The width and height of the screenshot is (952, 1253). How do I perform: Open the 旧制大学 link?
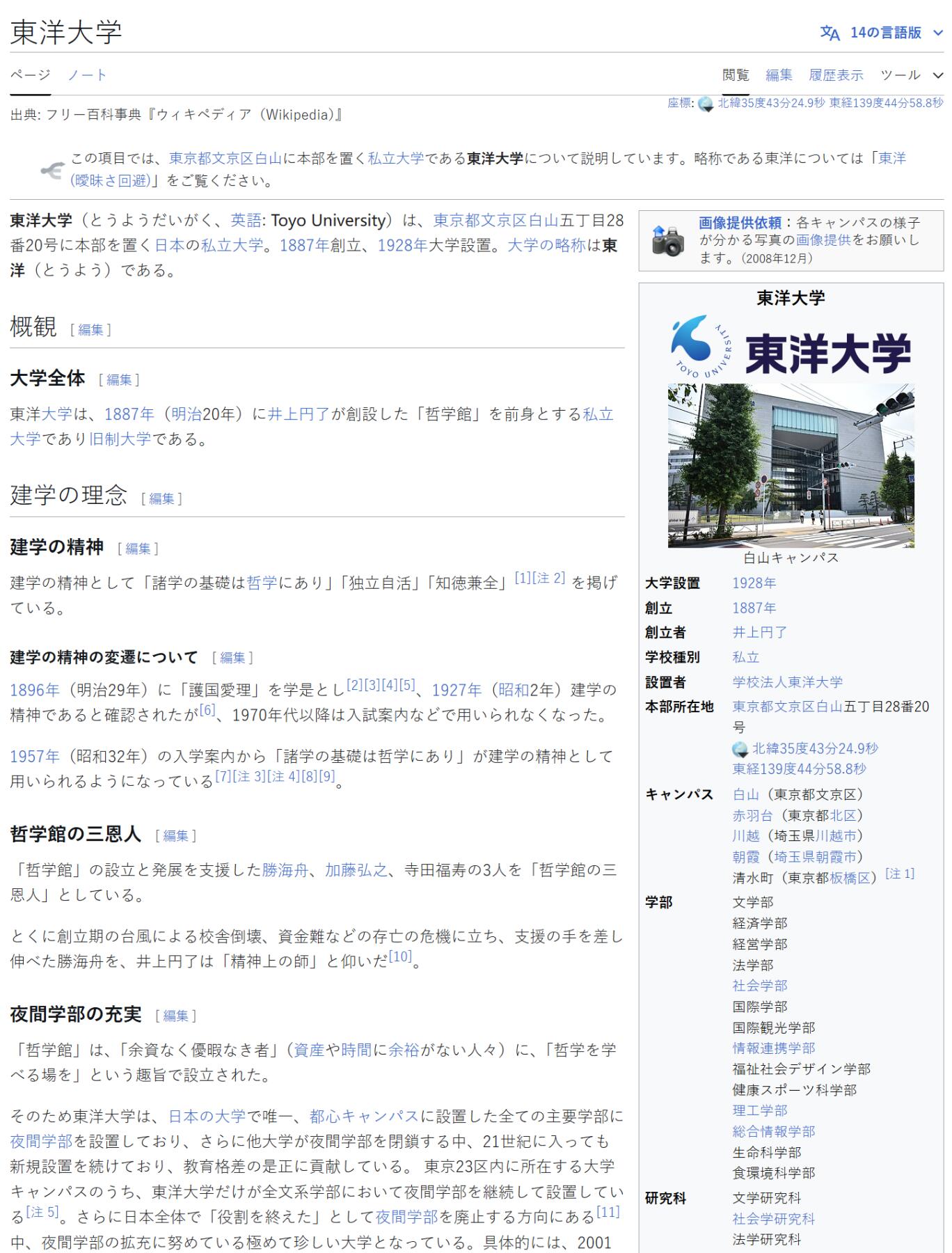120,440
